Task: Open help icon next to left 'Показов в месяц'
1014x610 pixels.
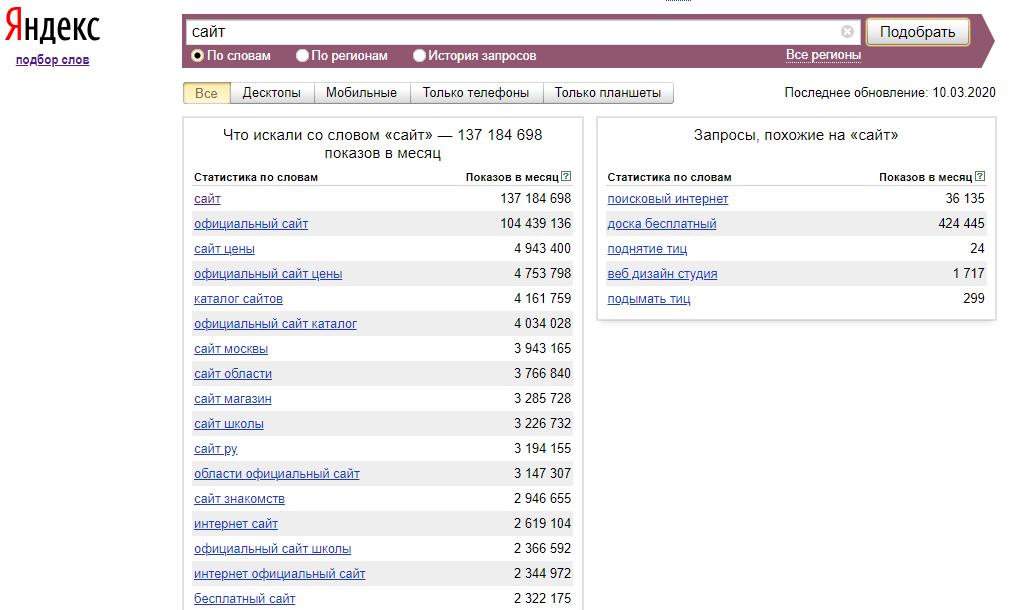Action: 566,176
